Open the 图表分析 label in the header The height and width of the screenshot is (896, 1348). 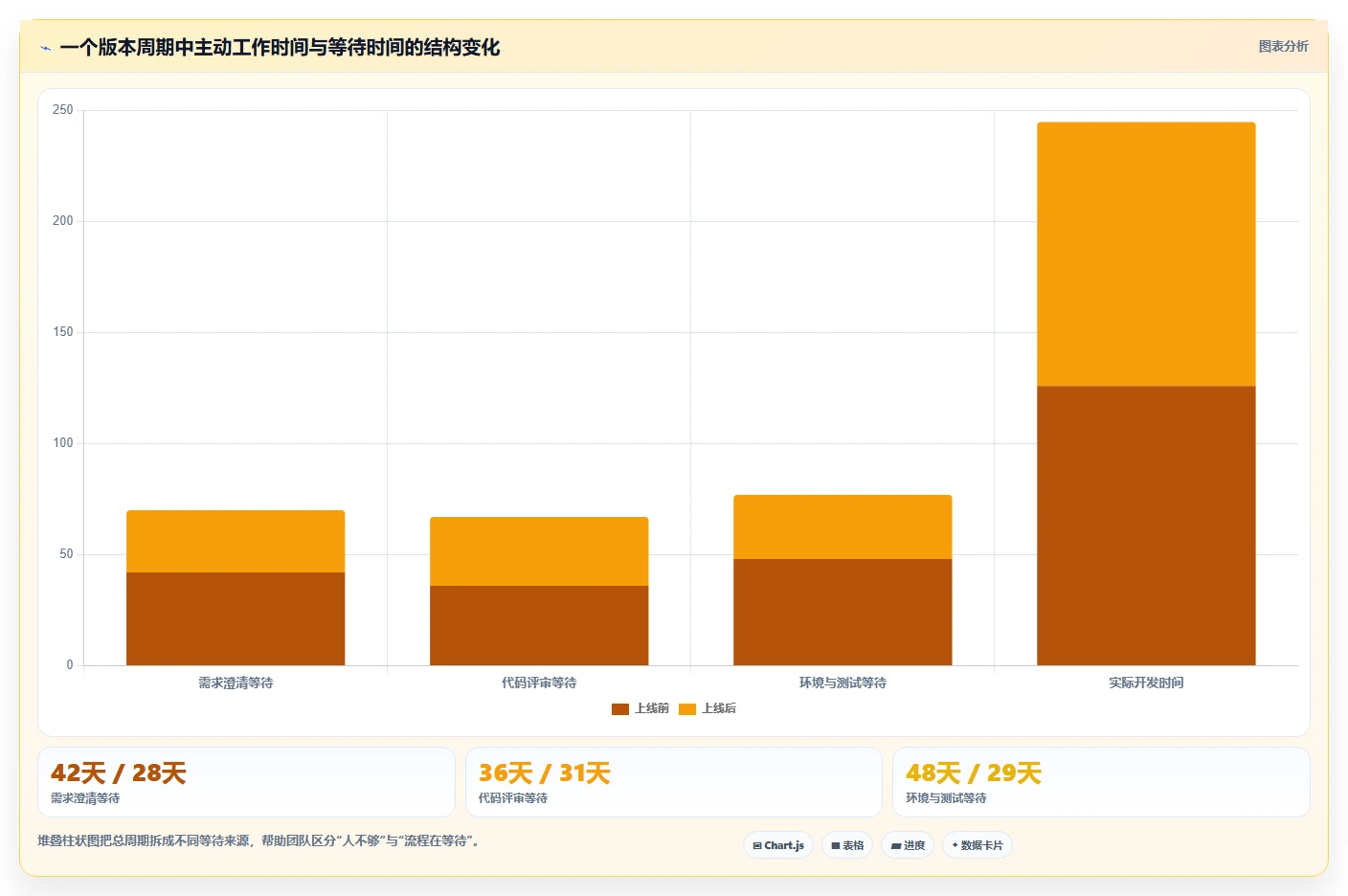[1283, 46]
